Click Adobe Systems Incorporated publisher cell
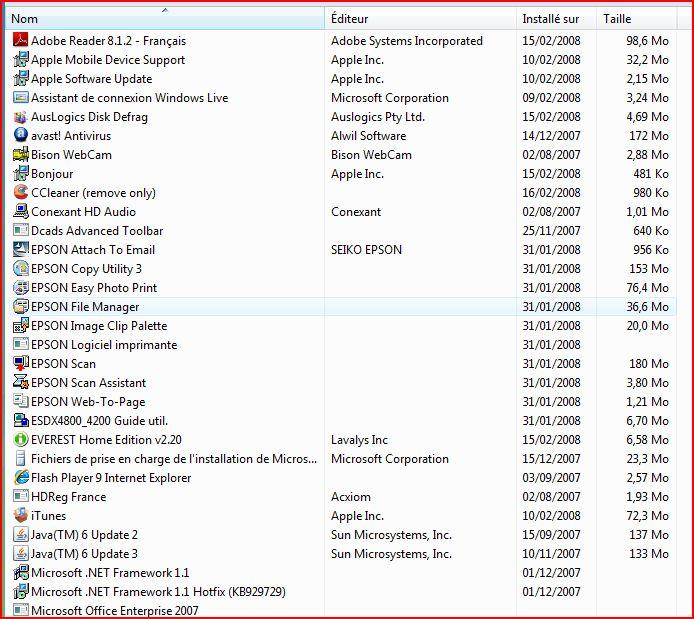This screenshot has width=694, height=619. [x=407, y=41]
